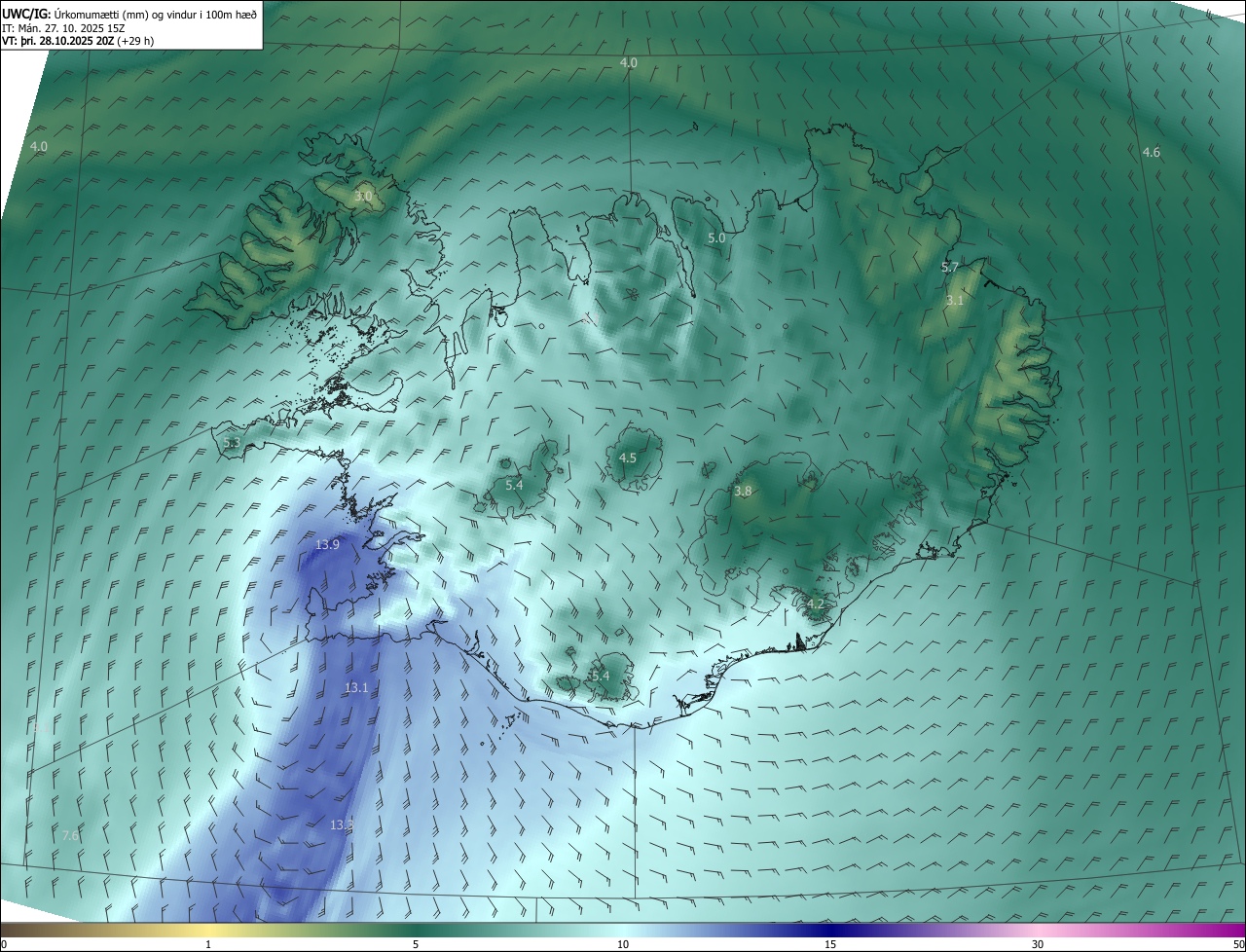Click the 0 tick on the color scale
Screen dimensions: 1246x952
(x=4, y=944)
